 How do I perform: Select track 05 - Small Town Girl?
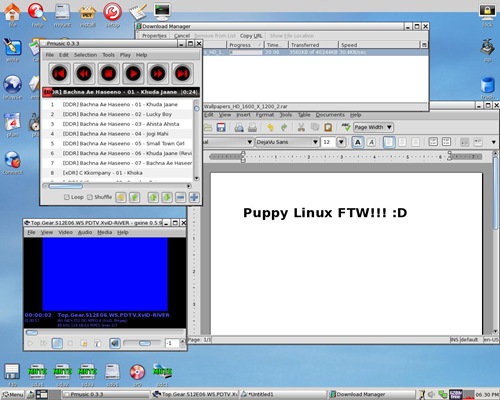117,144
